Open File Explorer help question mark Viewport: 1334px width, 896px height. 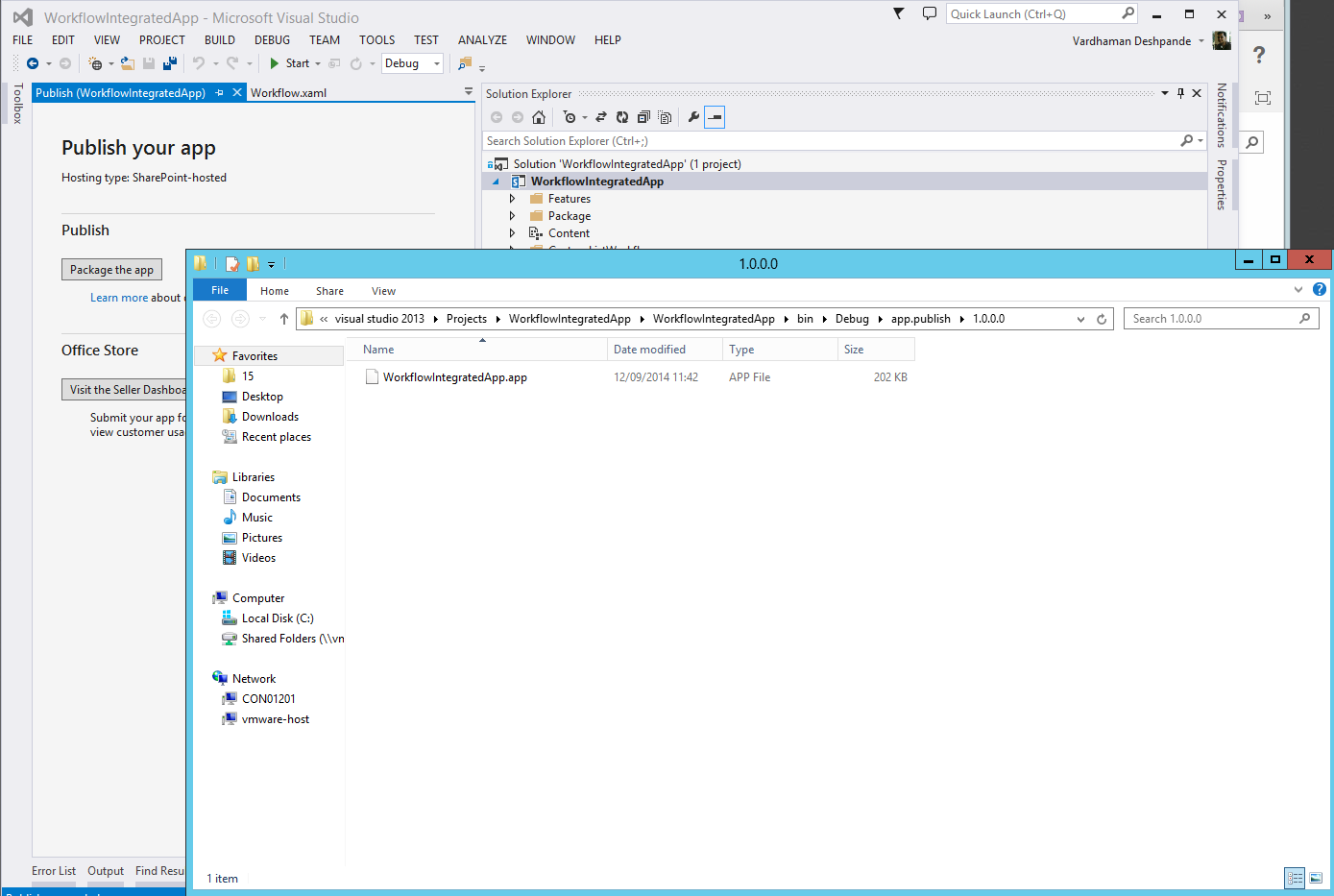click(1320, 289)
